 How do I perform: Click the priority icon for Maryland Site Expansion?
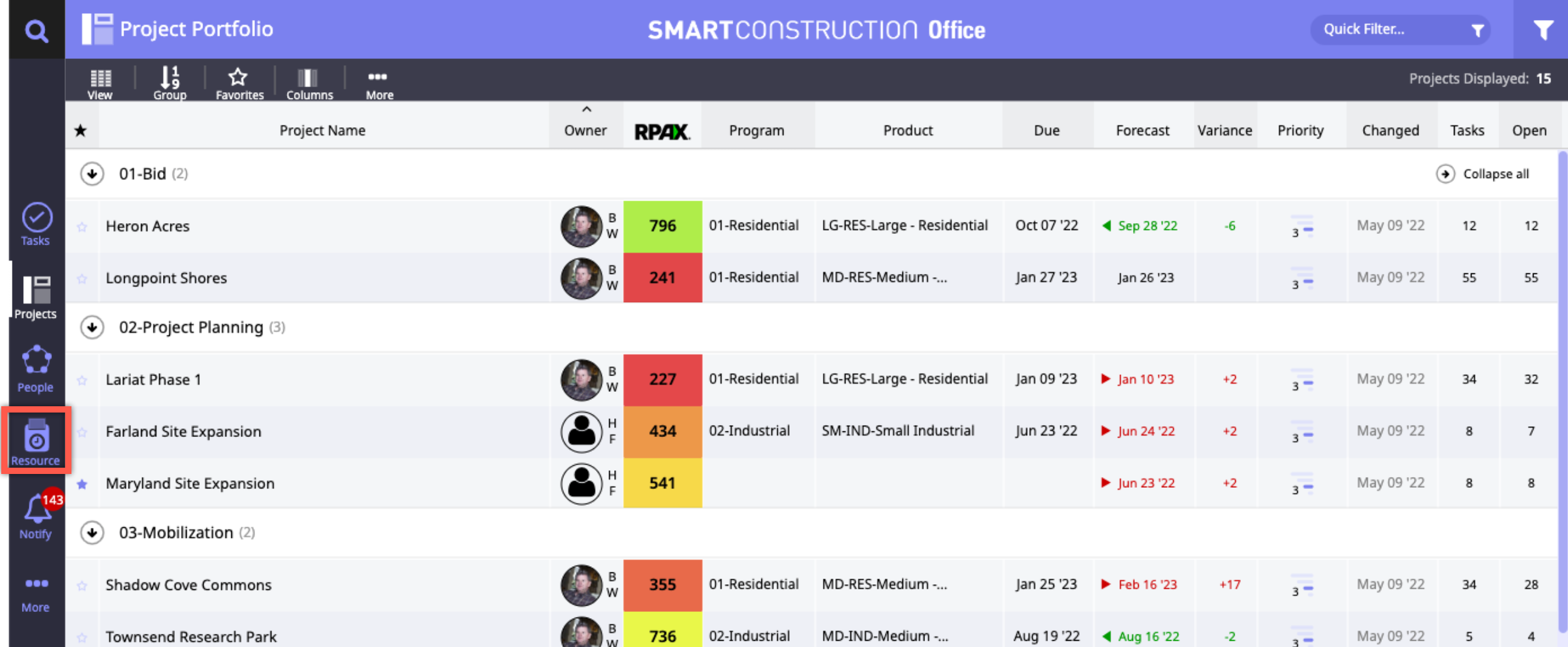pyautogui.click(x=1302, y=484)
